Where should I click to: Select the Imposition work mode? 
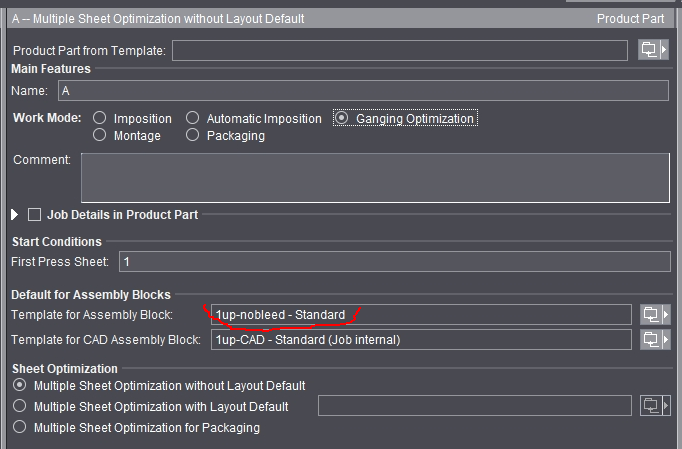(100, 118)
